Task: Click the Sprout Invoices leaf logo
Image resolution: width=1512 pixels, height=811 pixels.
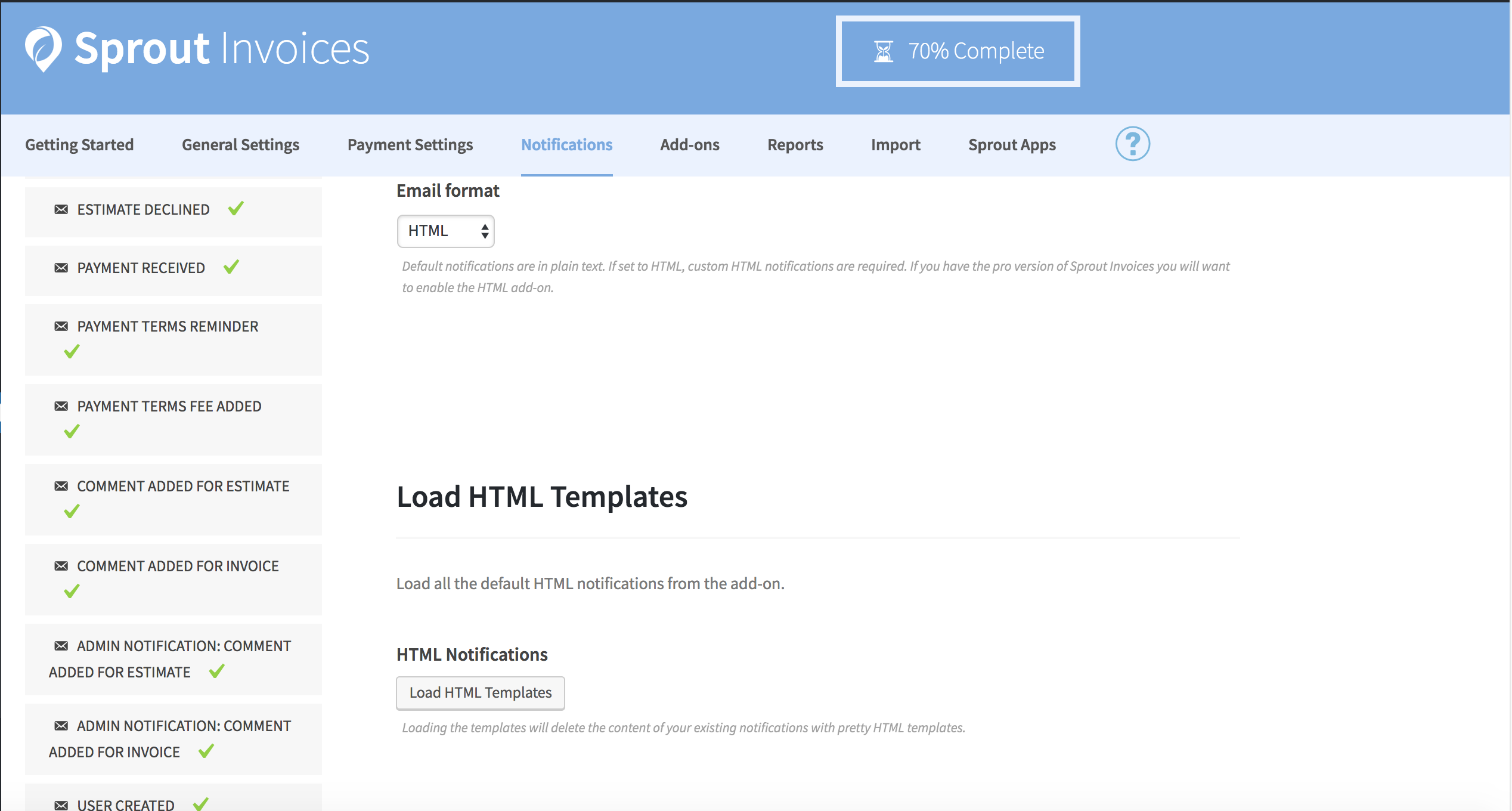Action: pyautogui.click(x=43, y=49)
